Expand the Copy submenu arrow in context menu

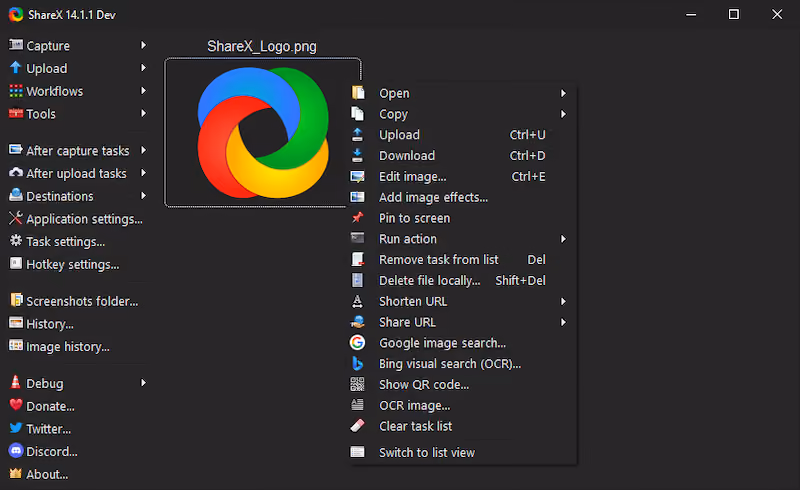(563, 114)
